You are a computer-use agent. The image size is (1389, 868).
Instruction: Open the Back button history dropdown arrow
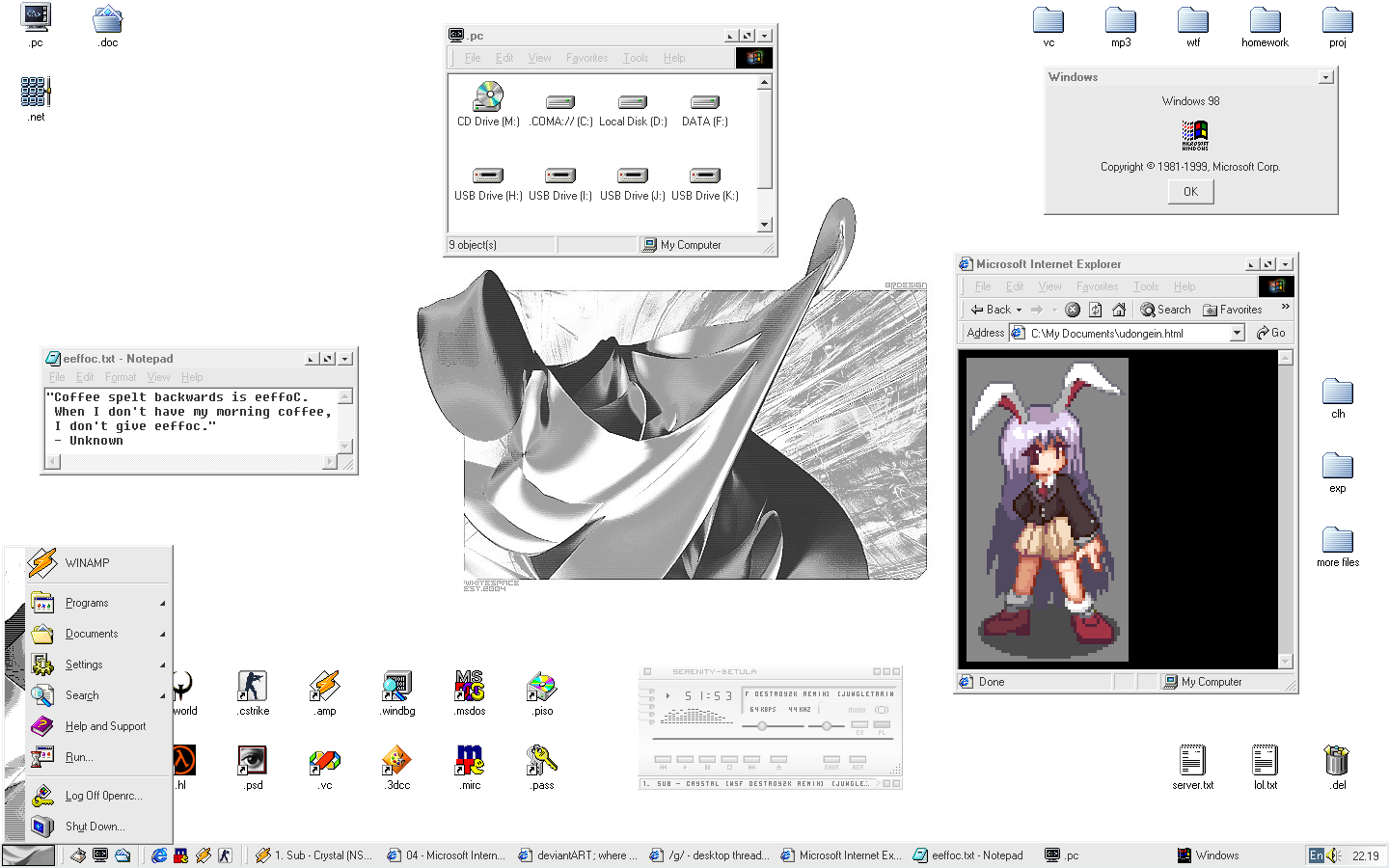click(x=1019, y=311)
